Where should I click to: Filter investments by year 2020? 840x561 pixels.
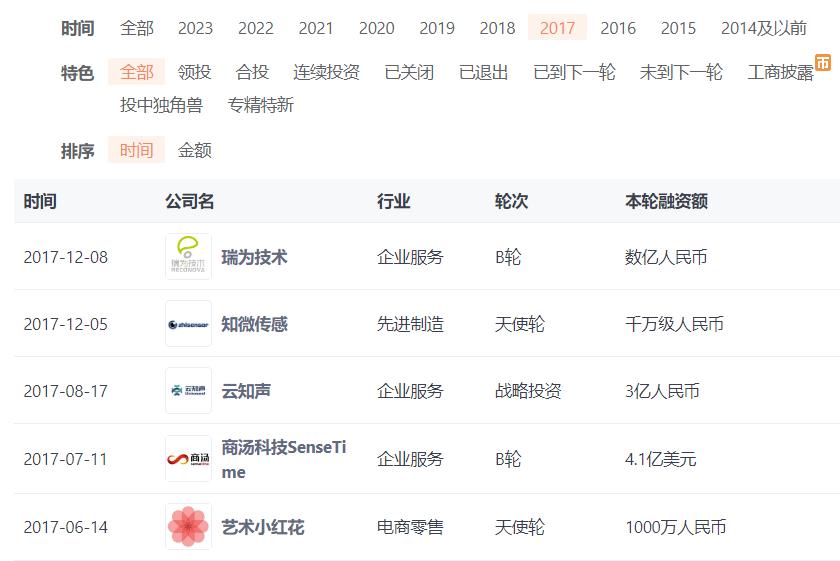[x=376, y=28]
